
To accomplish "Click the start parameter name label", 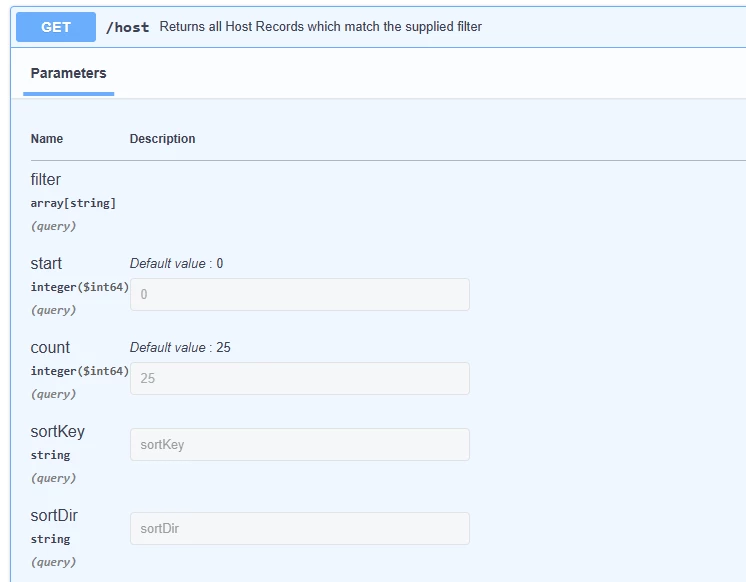I will pyautogui.click(x=46, y=263).
